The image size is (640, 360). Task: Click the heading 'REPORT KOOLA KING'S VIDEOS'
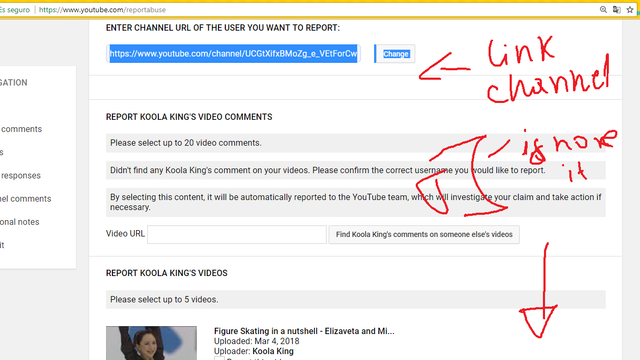coord(167,273)
